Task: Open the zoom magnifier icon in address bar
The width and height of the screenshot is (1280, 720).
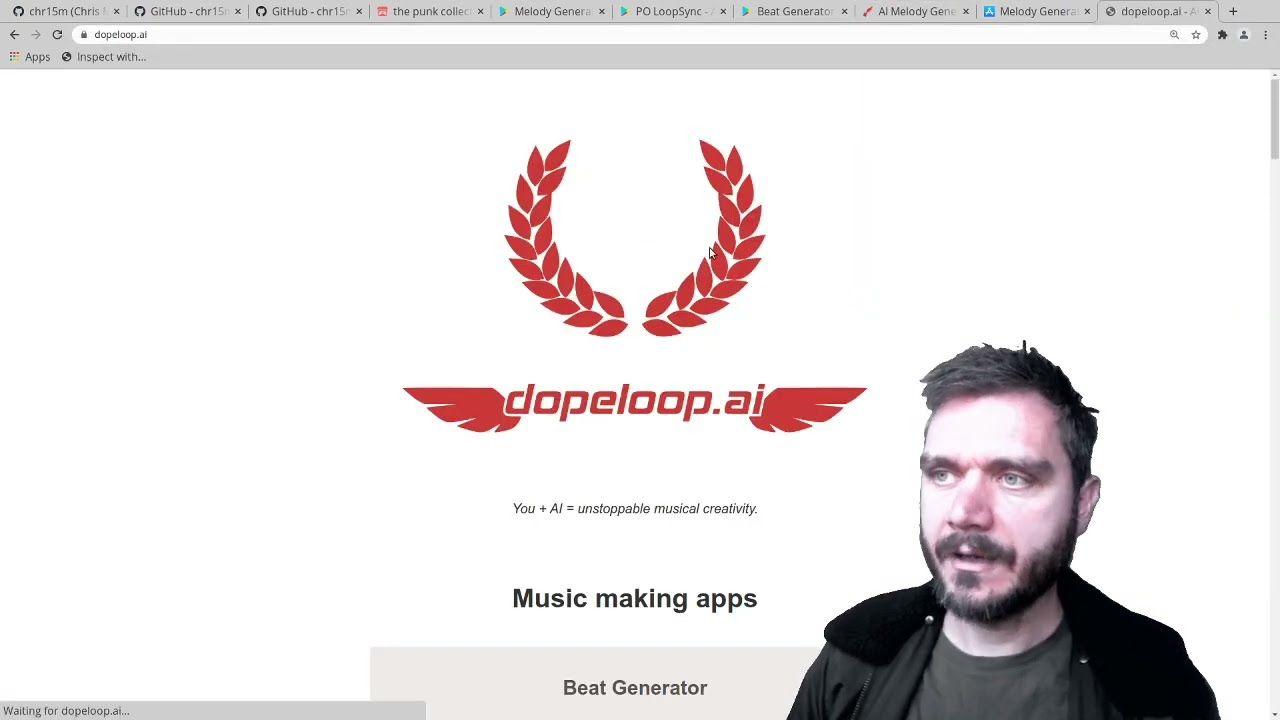Action: [x=1174, y=34]
